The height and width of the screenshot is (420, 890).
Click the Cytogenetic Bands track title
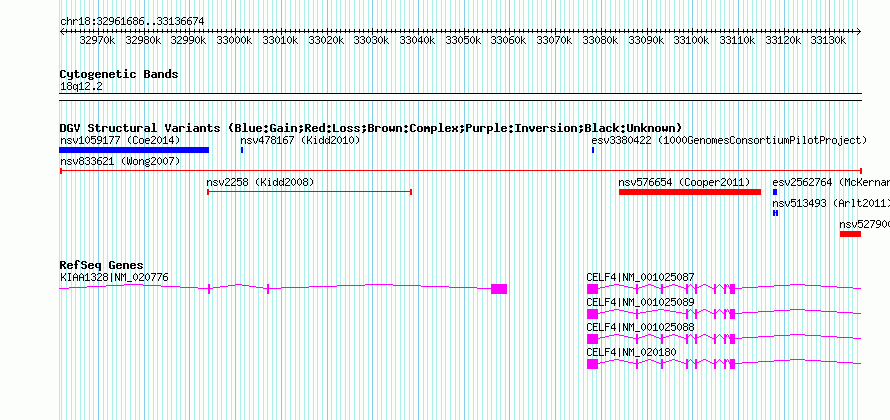(x=119, y=74)
